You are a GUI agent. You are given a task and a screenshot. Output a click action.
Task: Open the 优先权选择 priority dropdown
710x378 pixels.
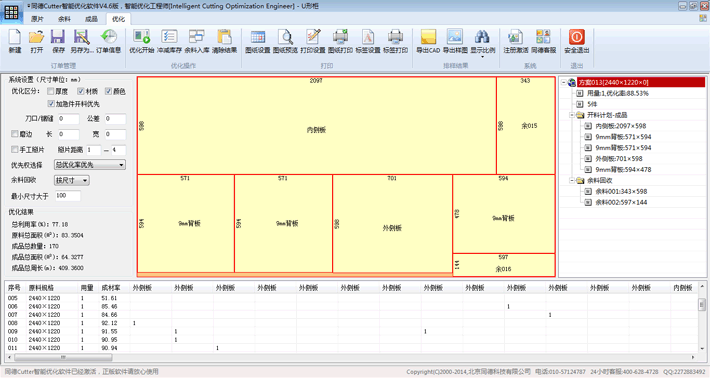click(90, 165)
